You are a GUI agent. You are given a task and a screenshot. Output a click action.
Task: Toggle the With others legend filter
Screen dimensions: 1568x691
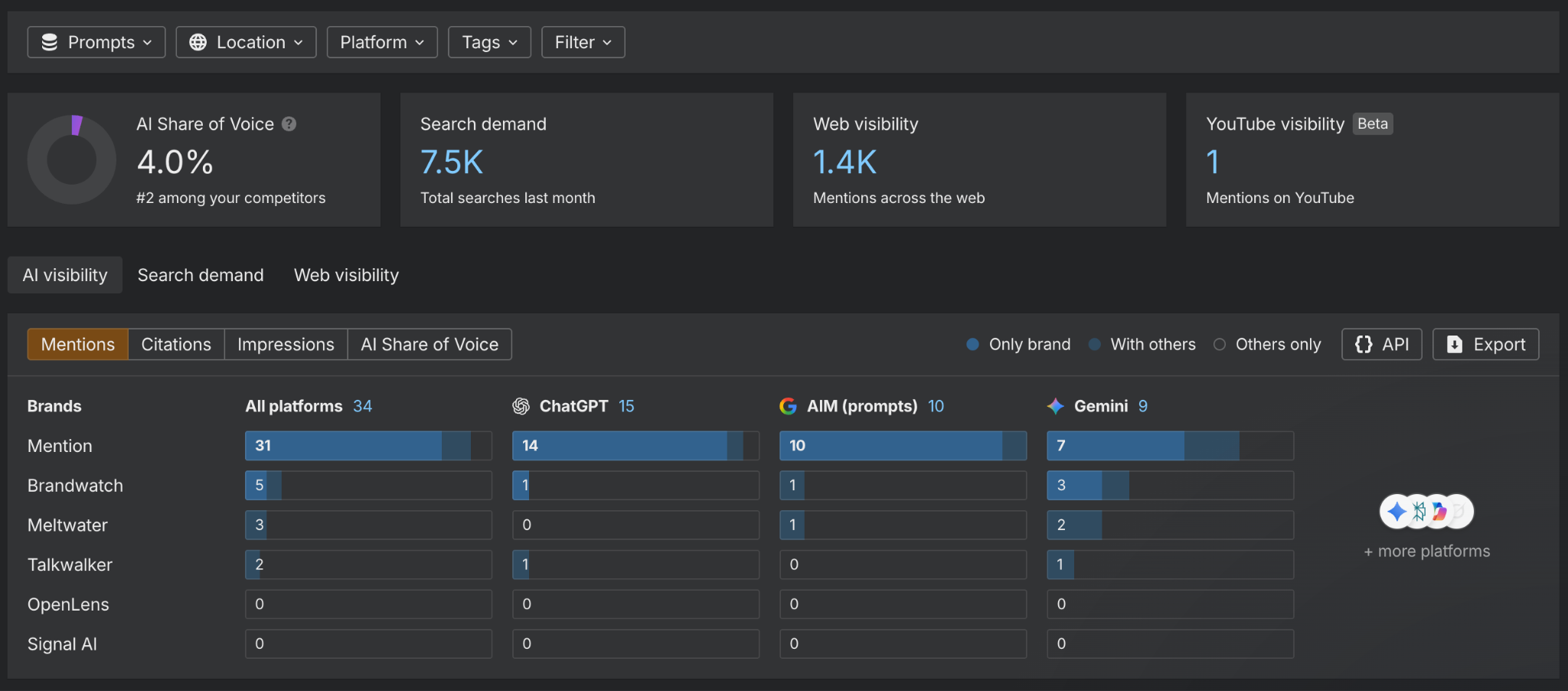1142,344
